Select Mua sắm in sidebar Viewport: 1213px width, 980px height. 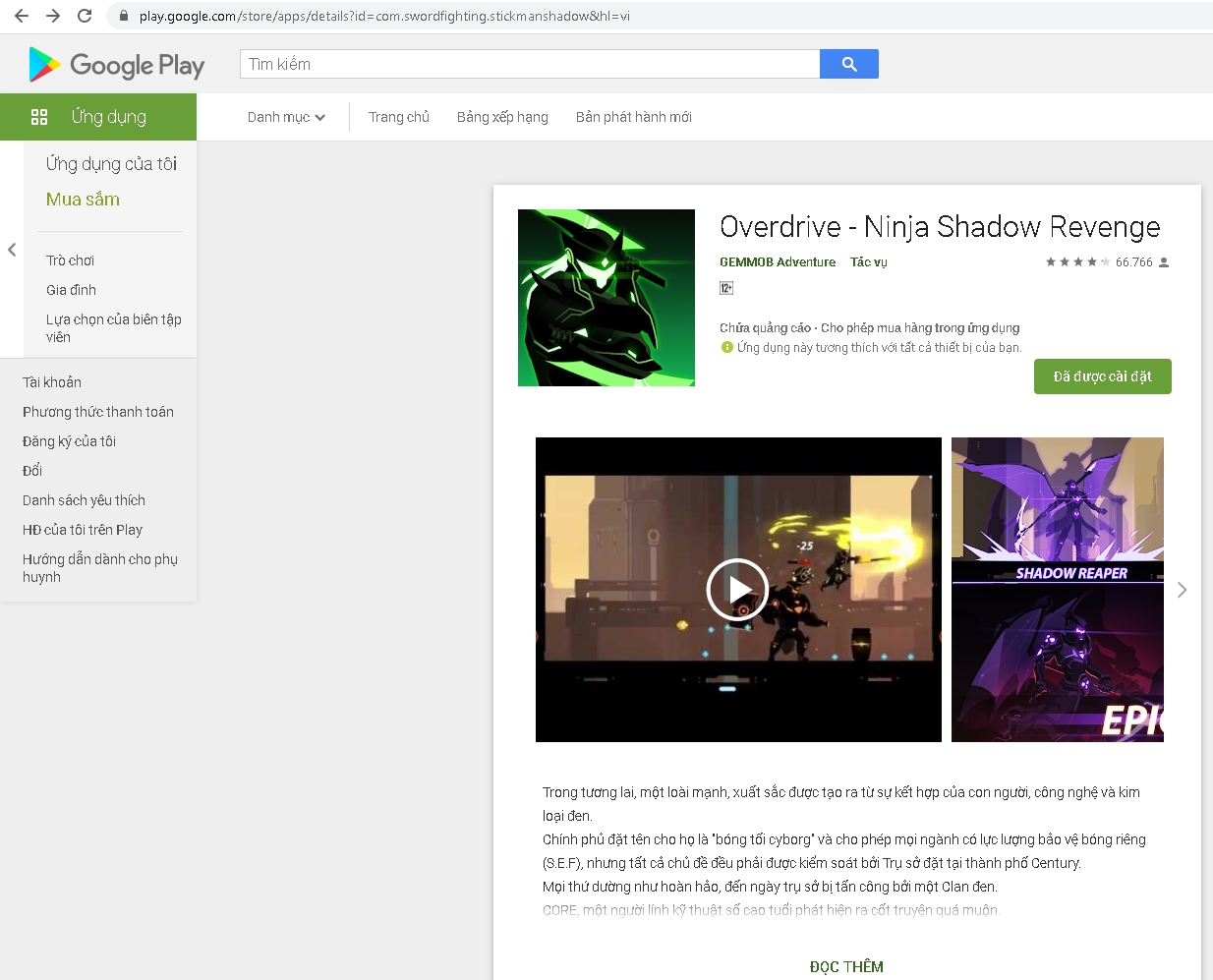pos(83,200)
